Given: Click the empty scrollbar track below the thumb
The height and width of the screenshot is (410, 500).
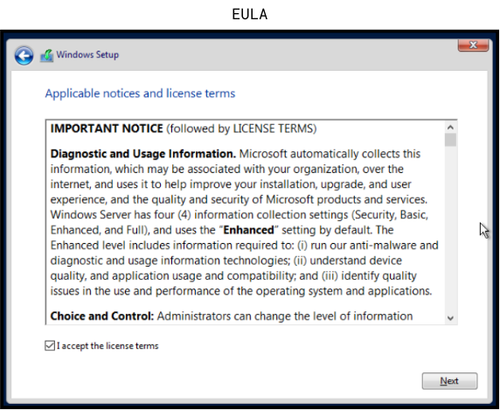Looking at the screenshot, I should tap(450, 229).
